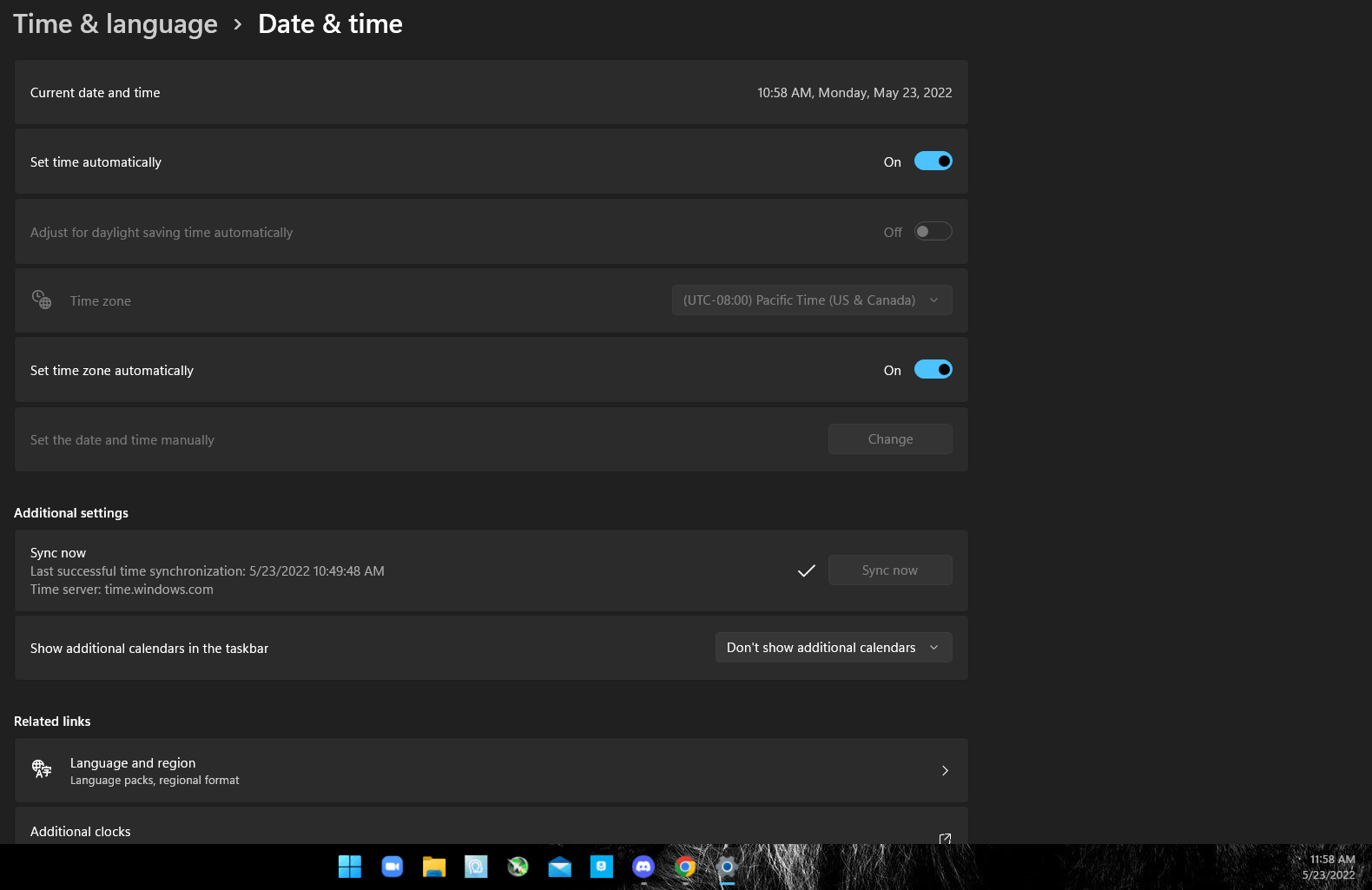Turn off Set time zone automatically
This screenshot has width=1372, height=890.
pos(933,370)
